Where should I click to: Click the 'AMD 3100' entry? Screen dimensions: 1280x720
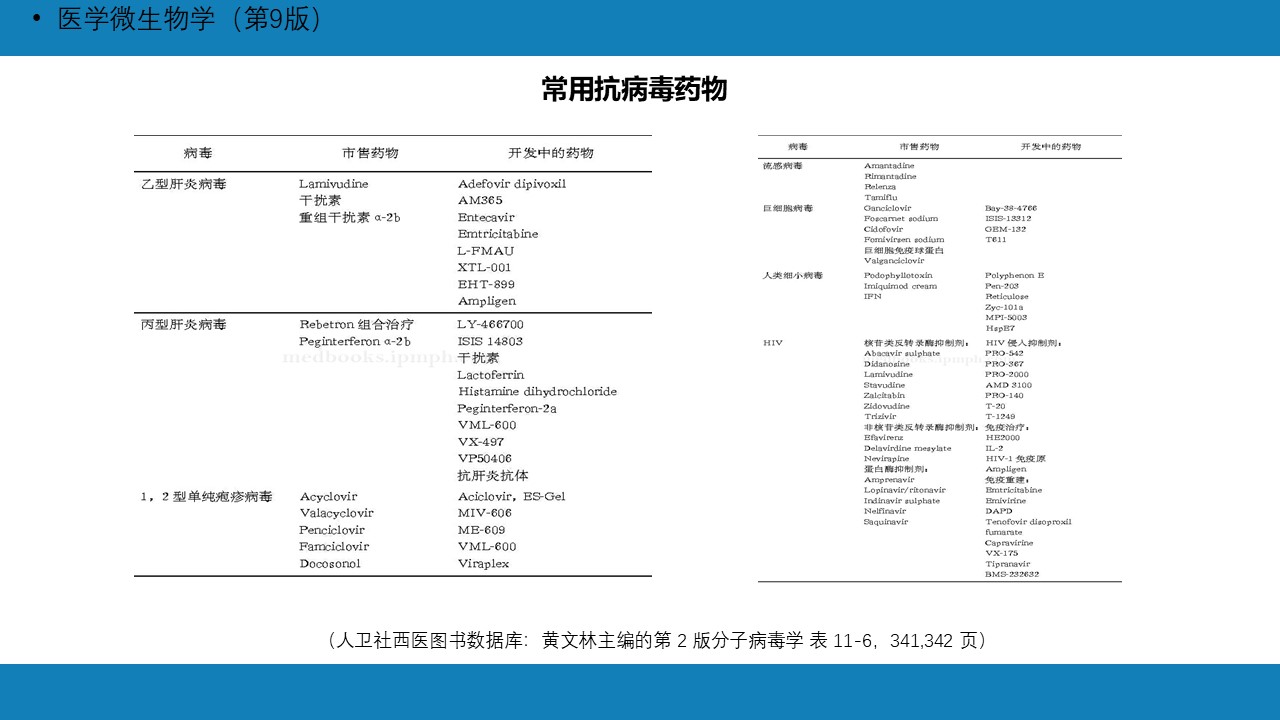[1008, 385]
